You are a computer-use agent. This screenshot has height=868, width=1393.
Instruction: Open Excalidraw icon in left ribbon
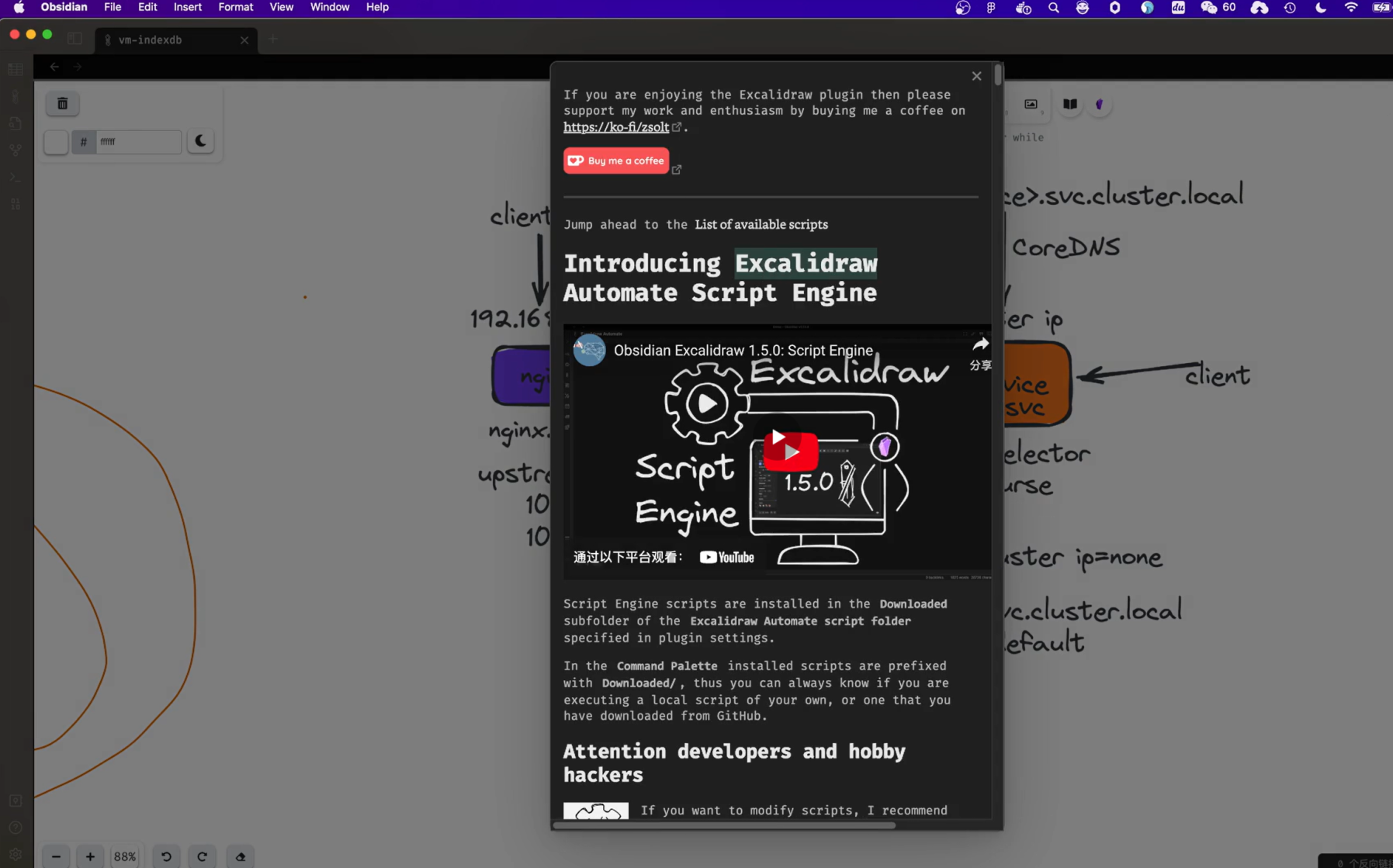(16, 96)
